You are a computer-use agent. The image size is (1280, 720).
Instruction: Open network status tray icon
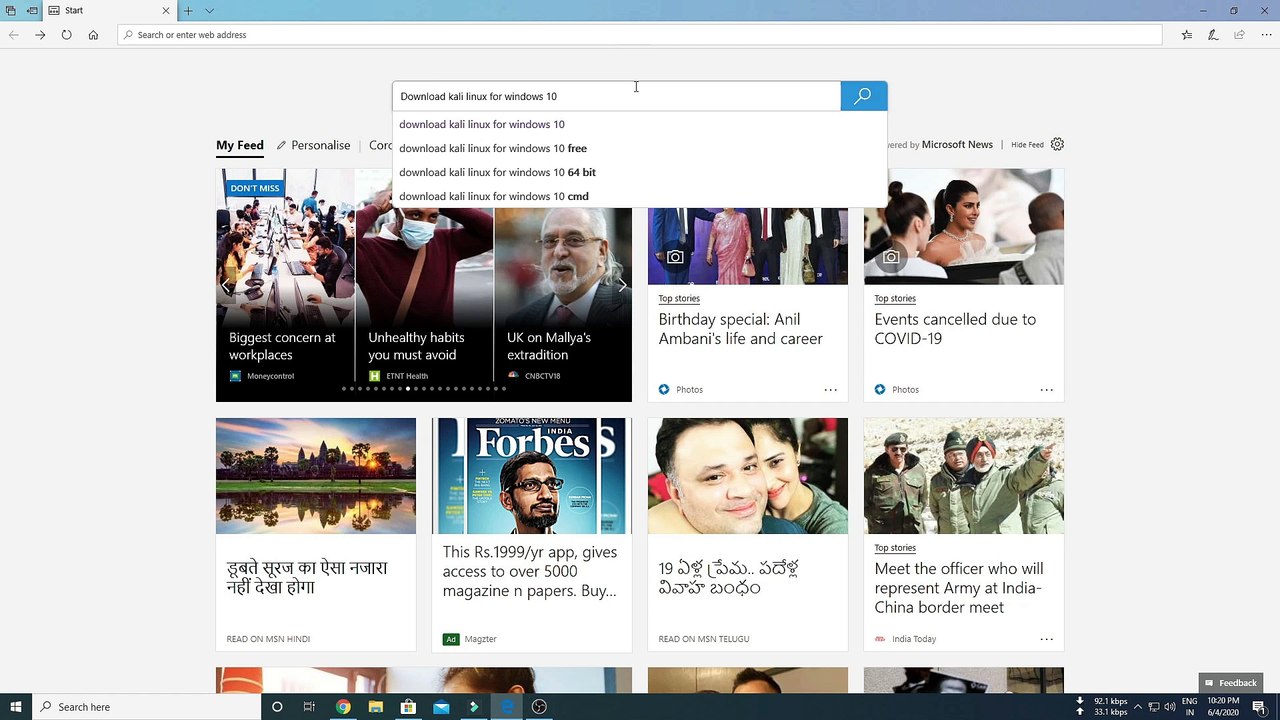coord(1153,707)
